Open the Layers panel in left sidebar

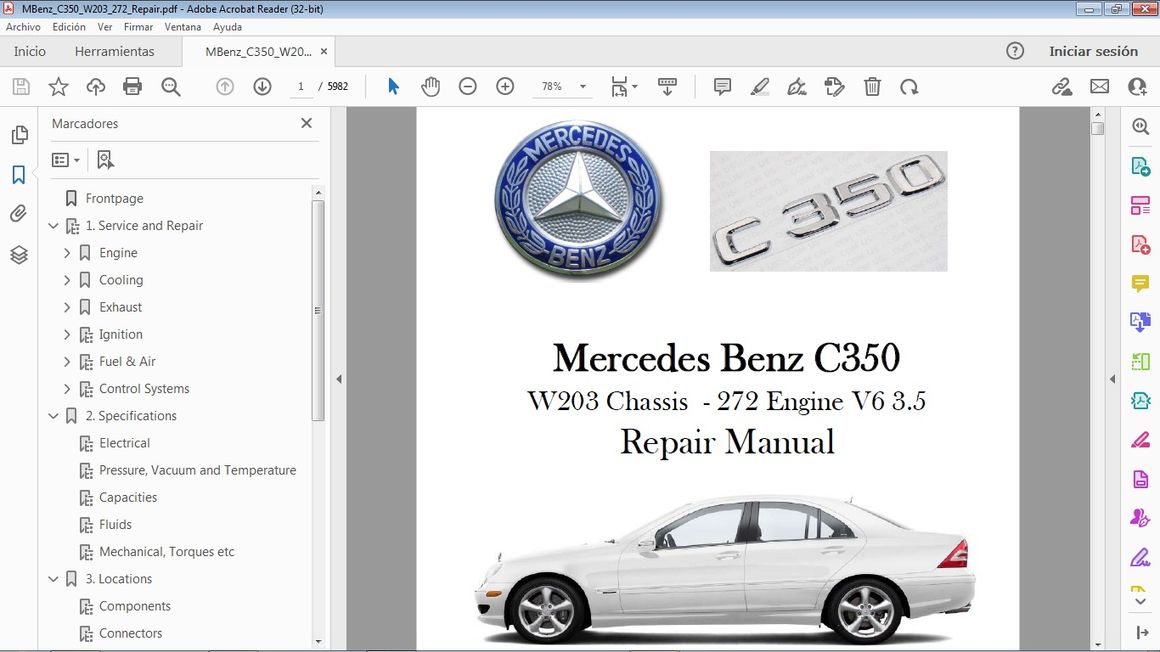coord(18,255)
